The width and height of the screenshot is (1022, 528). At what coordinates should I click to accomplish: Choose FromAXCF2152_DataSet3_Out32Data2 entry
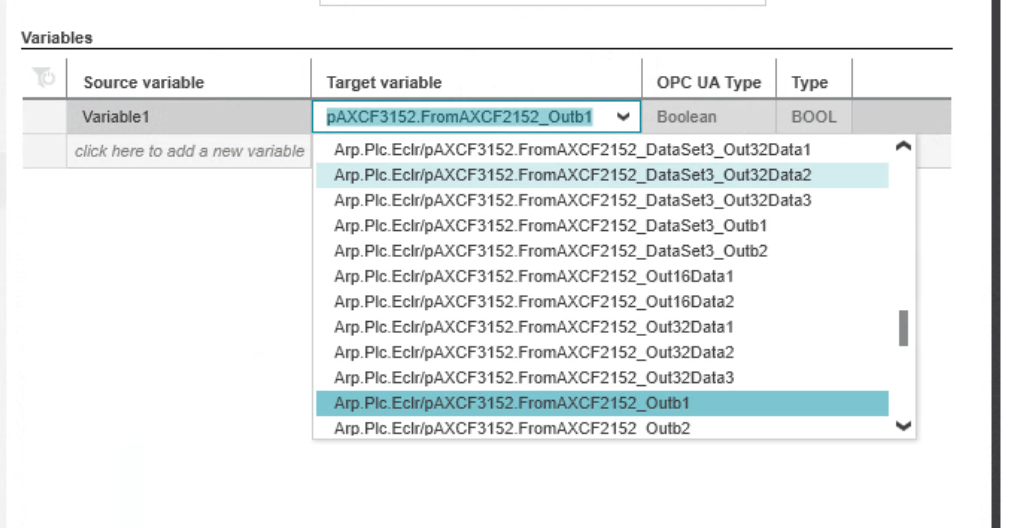tap(602, 175)
